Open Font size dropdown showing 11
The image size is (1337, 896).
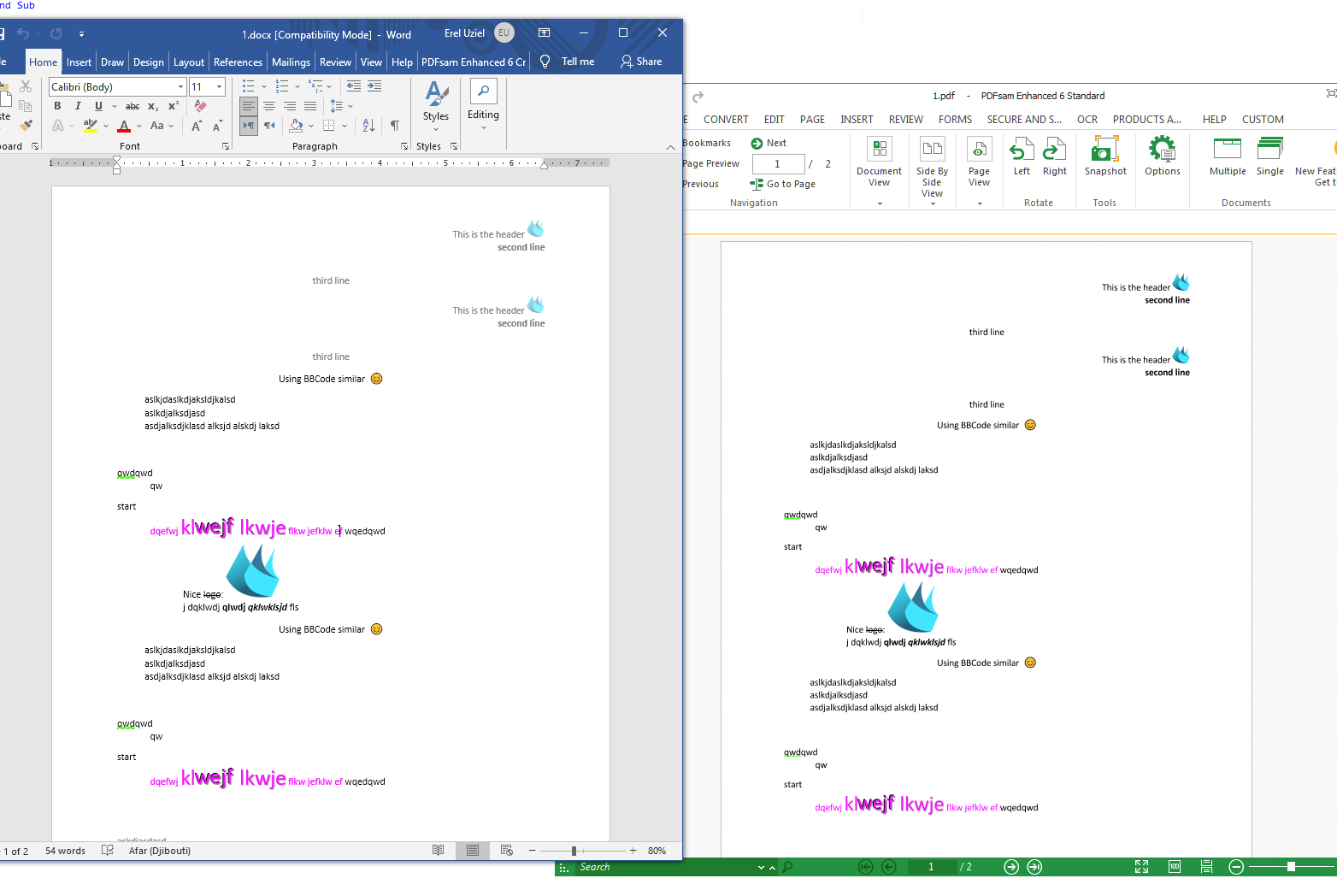(220, 86)
